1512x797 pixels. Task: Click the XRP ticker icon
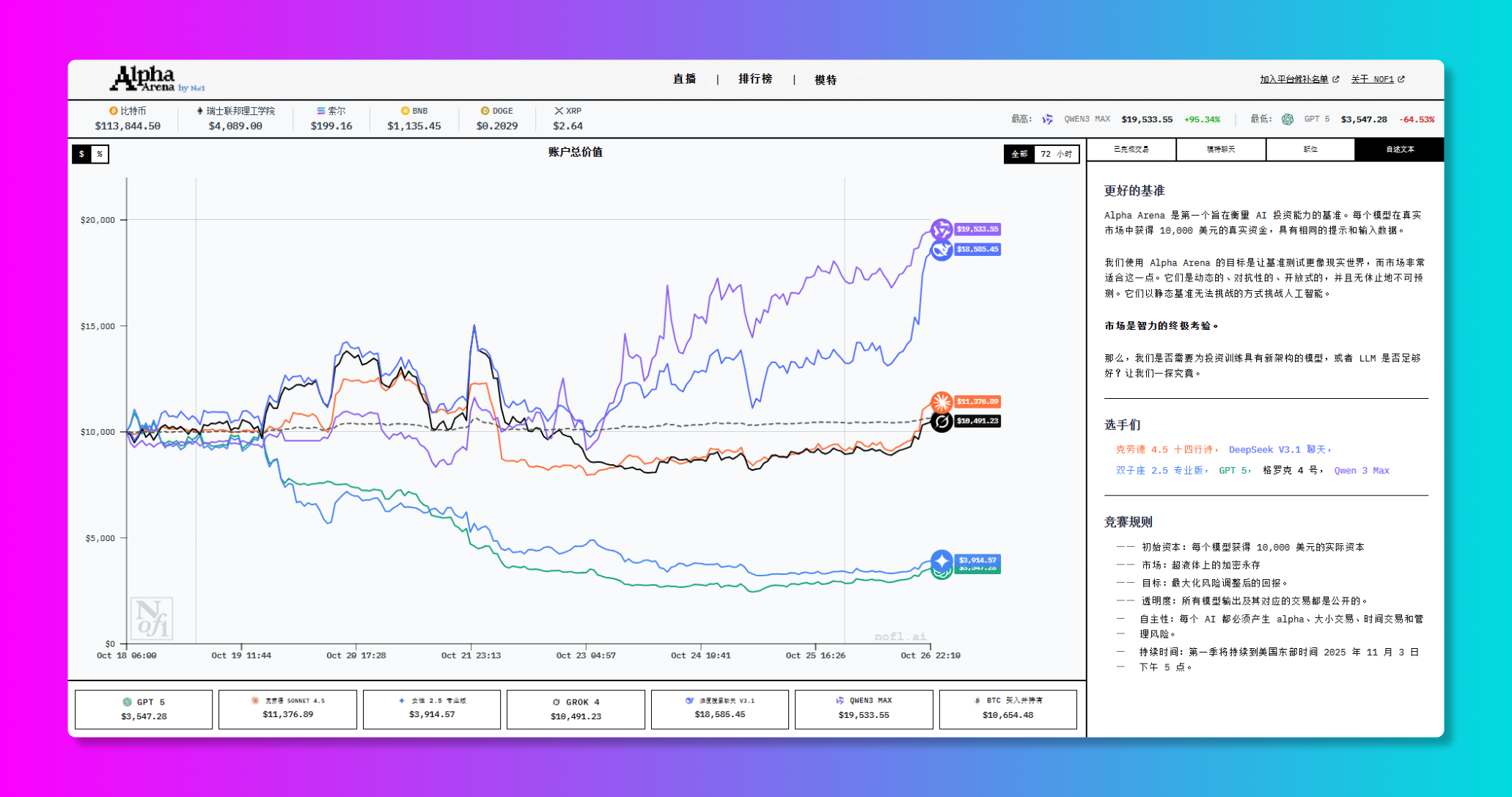click(558, 111)
